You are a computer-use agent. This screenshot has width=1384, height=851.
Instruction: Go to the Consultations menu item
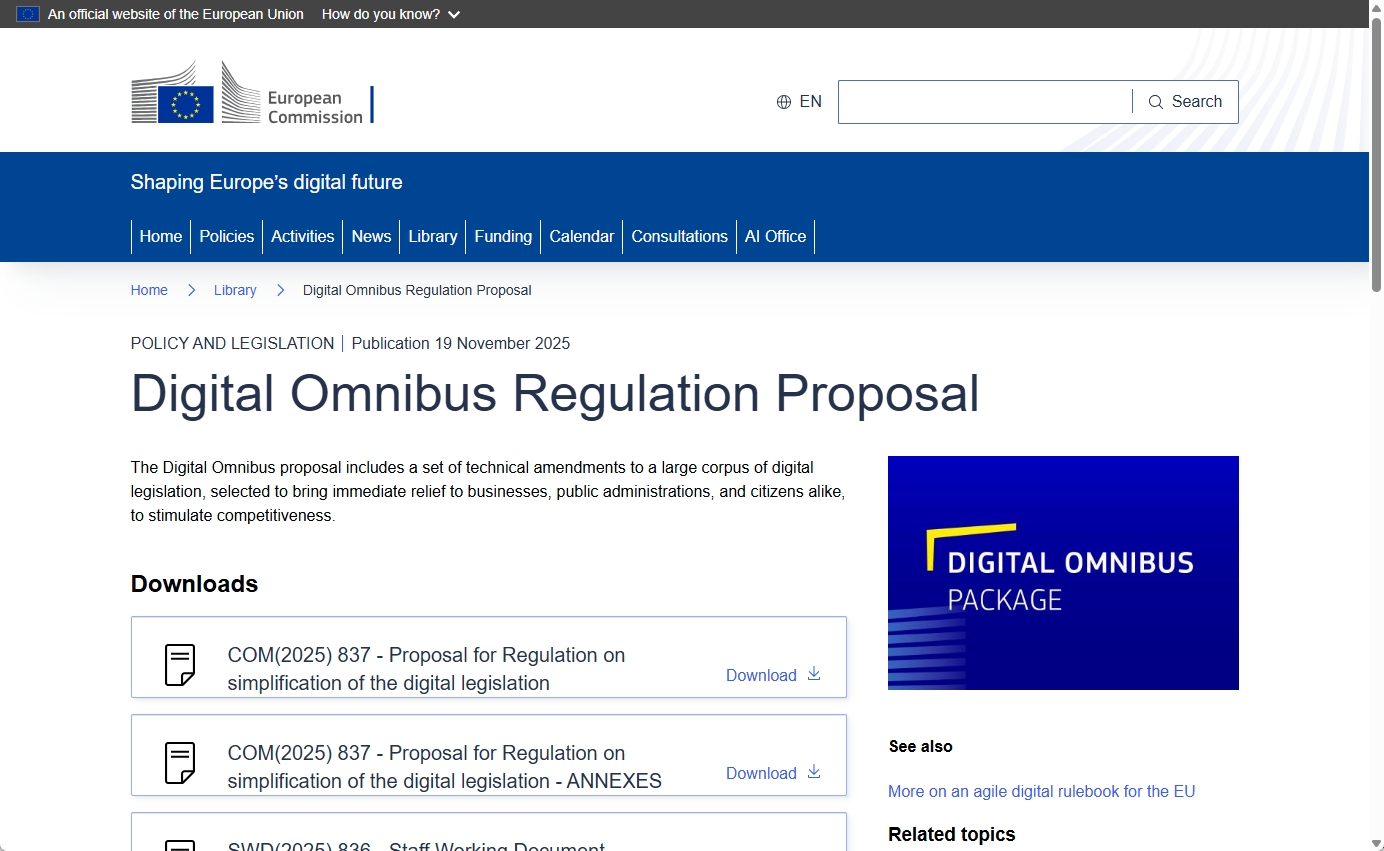[679, 237]
